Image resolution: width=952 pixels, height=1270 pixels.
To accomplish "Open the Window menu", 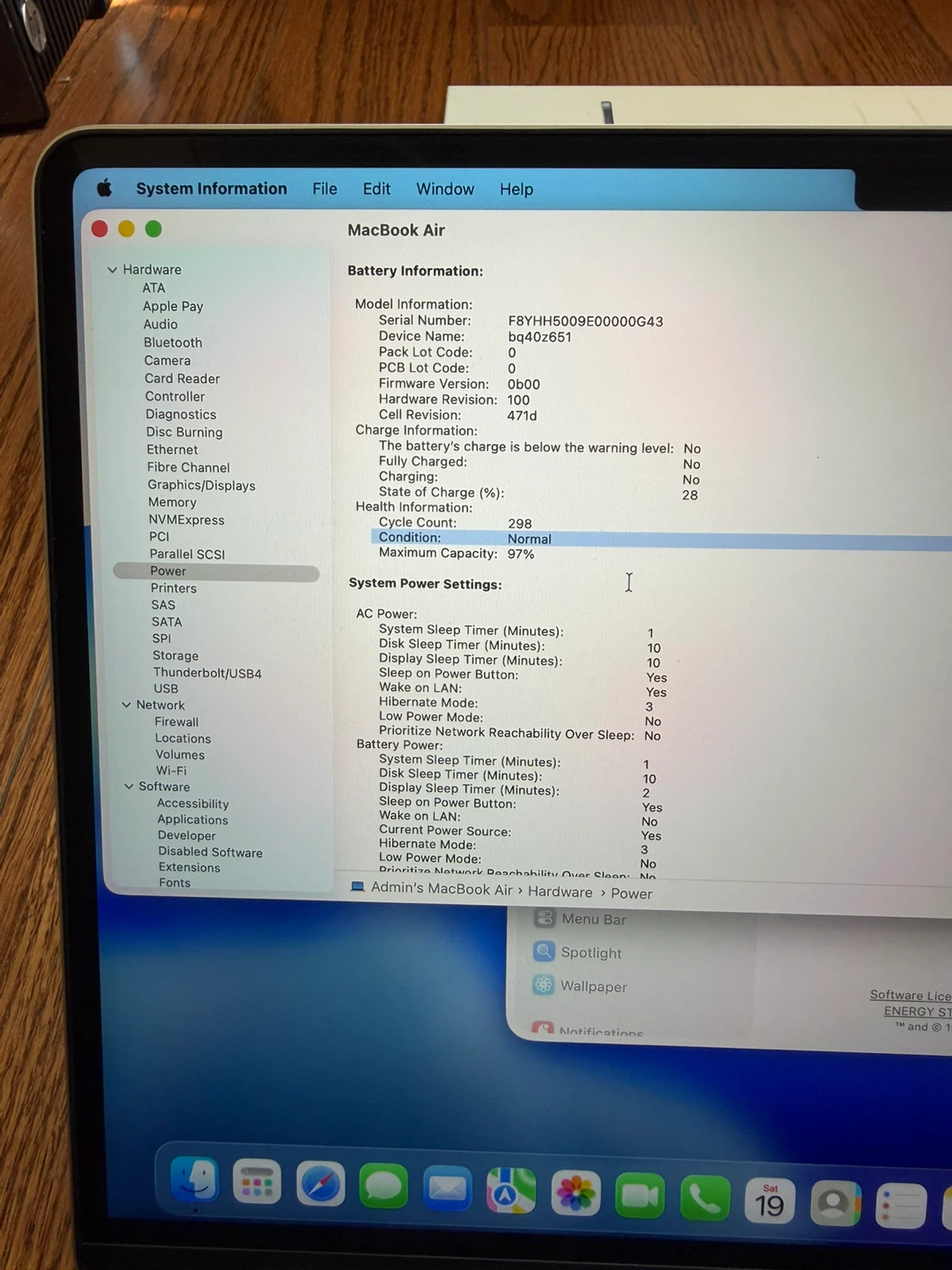I will 445,189.
